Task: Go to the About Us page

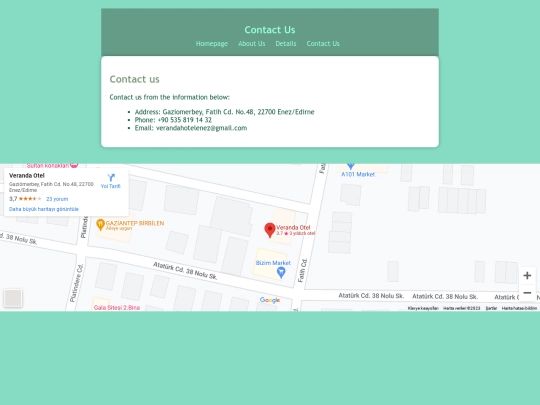Action: pos(252,44)
